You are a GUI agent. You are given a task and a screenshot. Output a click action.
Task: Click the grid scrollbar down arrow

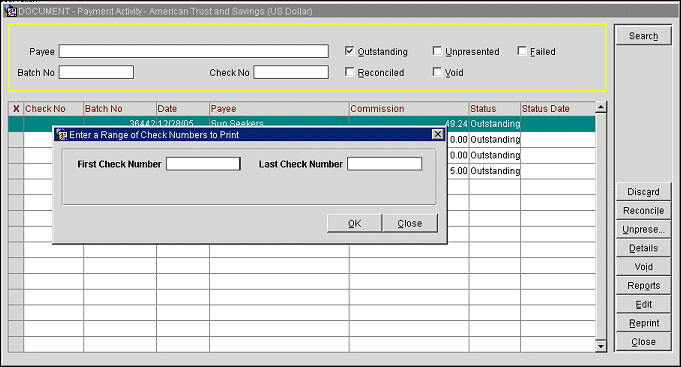pos(601,346)
